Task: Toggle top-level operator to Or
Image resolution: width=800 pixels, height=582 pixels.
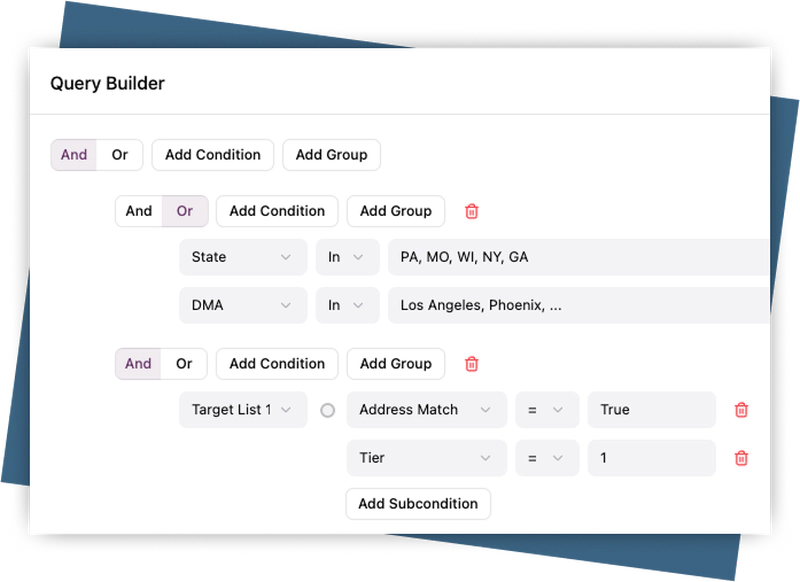Action: 119,155
